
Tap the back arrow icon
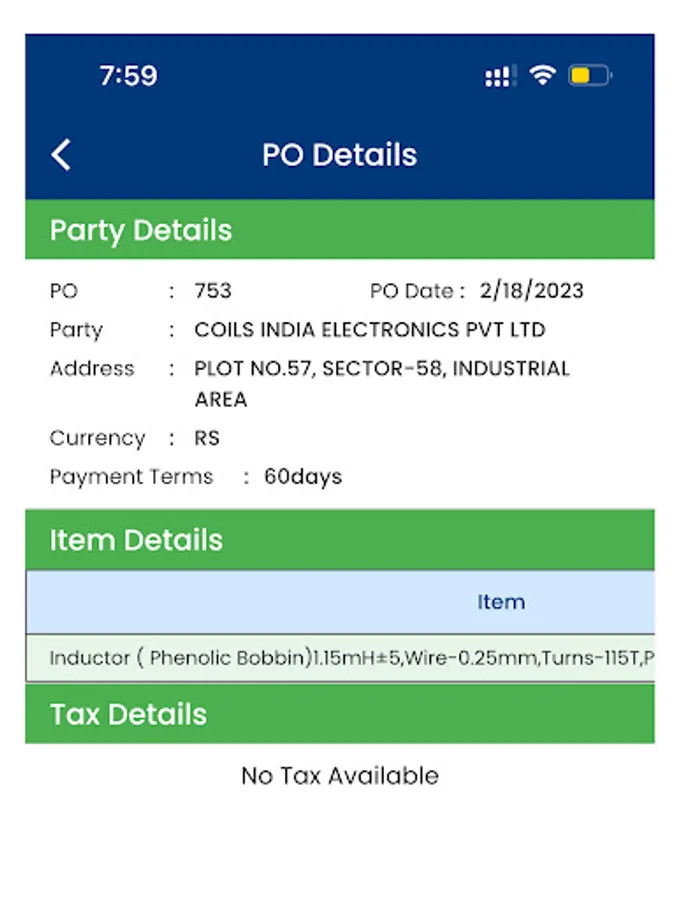pos(61,155)
